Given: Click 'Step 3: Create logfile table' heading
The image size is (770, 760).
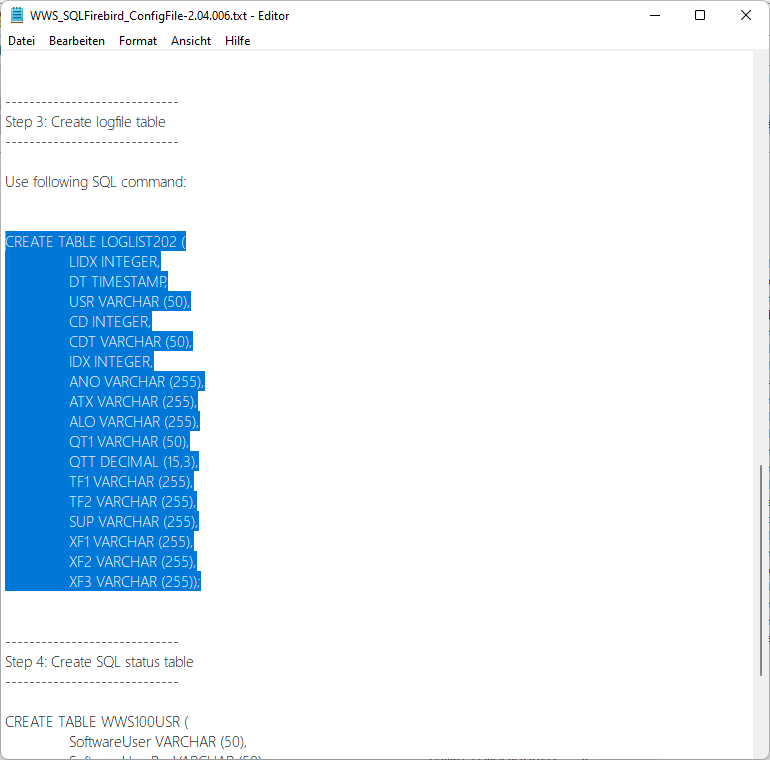Looking at the screenshot, I should pyautogui.click(x=85, y=122).
